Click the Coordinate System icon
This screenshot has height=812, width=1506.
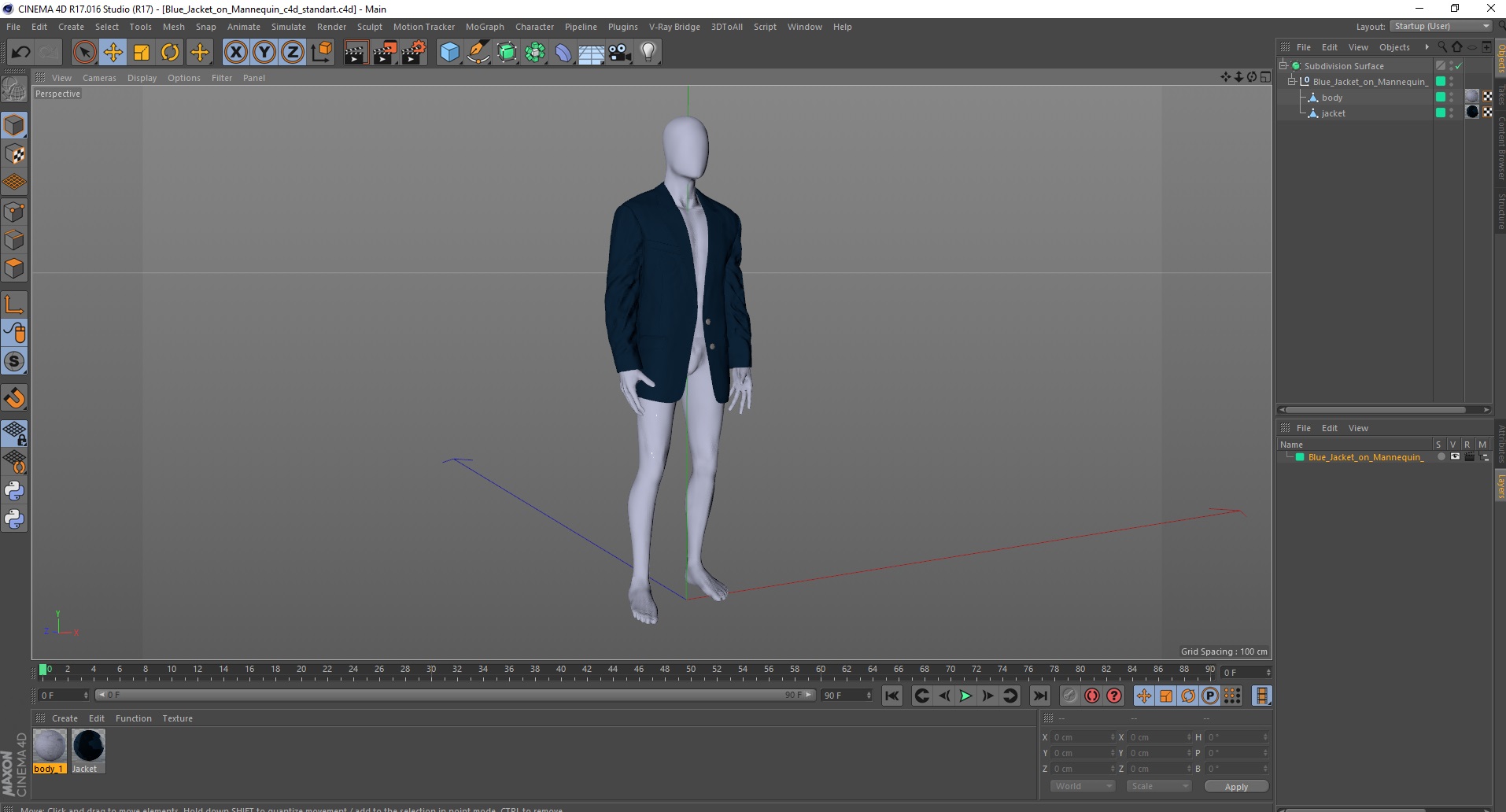tap(322, 53)
